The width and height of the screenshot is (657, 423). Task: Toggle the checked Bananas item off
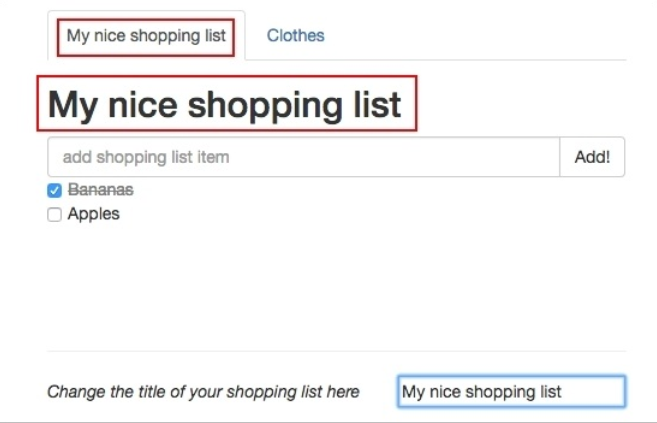pos(55,190)
